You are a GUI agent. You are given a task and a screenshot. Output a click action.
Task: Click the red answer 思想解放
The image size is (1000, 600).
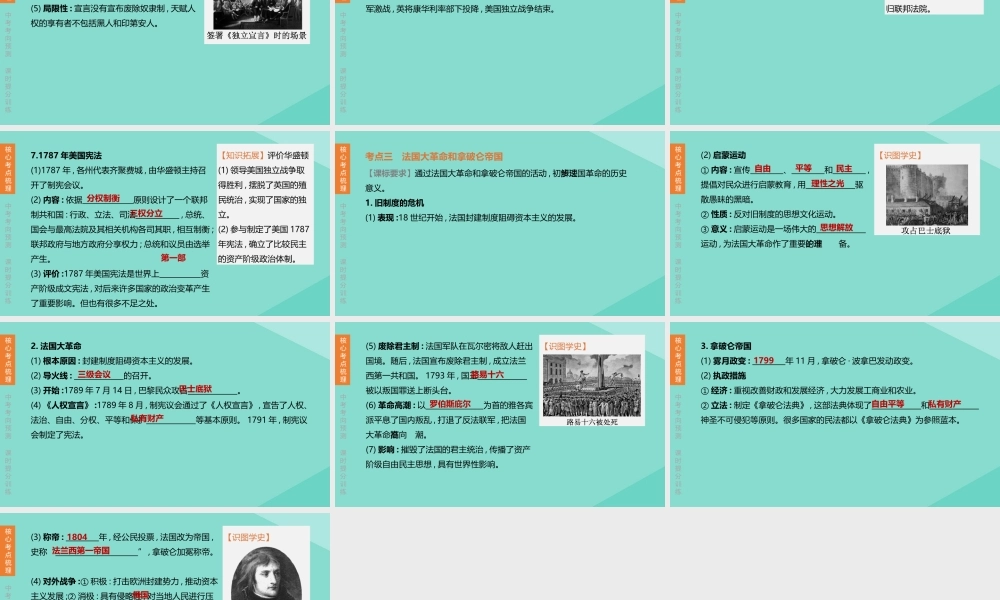(x=836, y=228)
